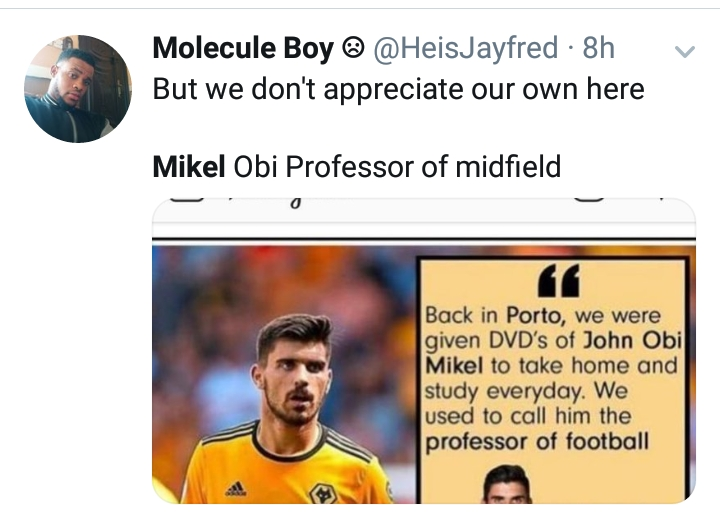This screenshot has height=521, width=720.
Task: Open the Molecule Boy display name
Action: (242, 47)
